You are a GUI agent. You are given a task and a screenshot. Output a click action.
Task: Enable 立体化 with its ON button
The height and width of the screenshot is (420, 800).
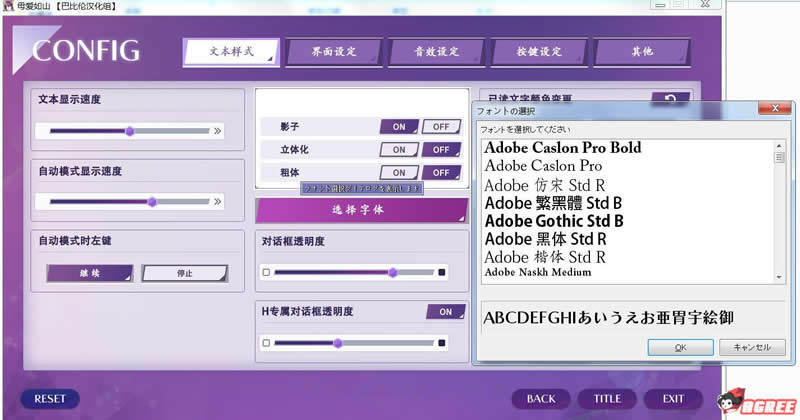(399, 149)
